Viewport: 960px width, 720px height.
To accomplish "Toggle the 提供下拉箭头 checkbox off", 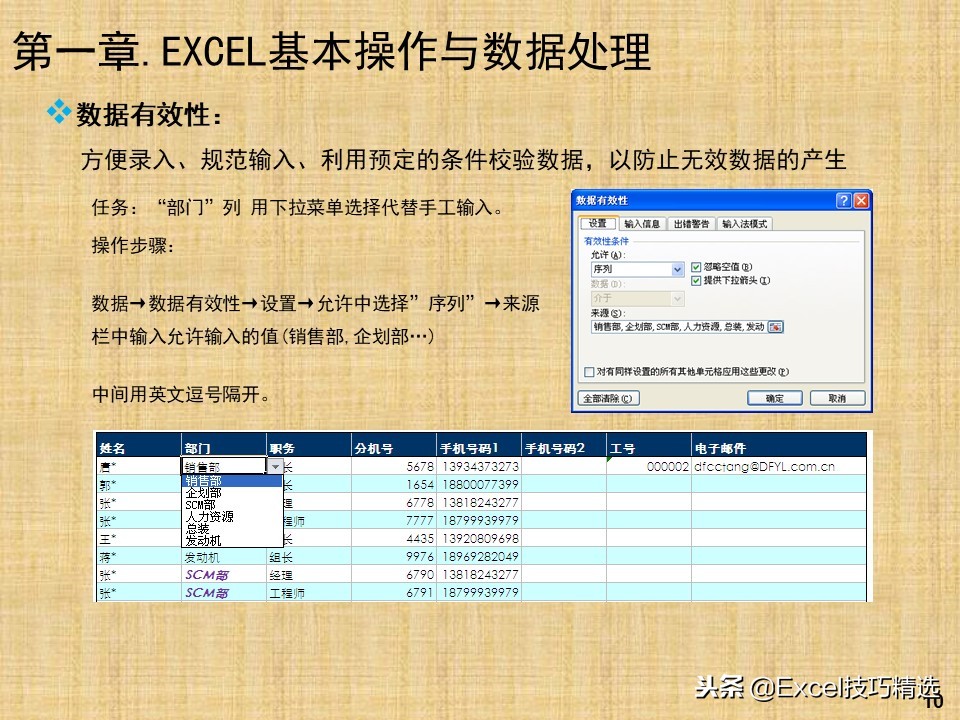I will pos(696,280).
